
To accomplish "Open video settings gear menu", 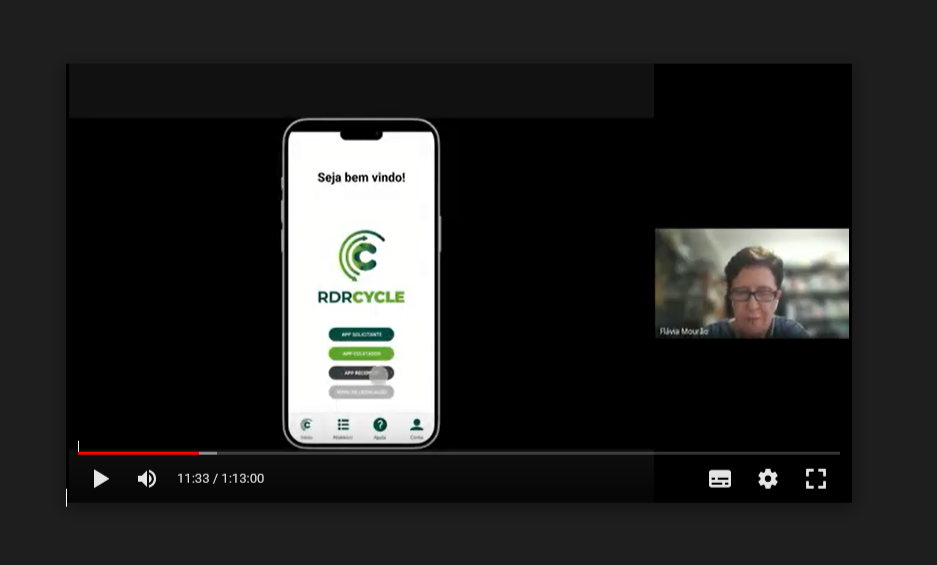I will [x=768, y=479].
